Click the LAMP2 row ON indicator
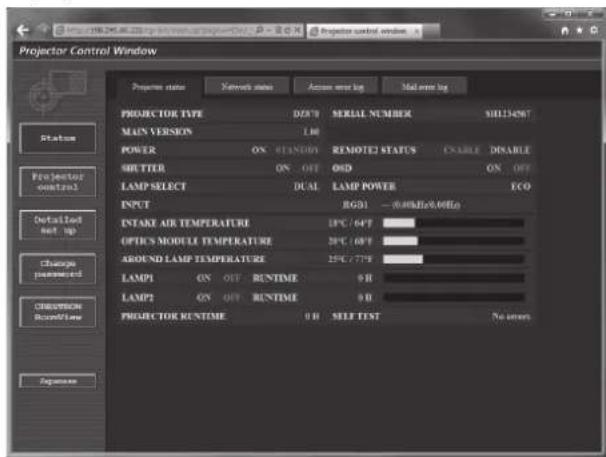Viewport: 606px width, 457px height. click(x=204, y=297)
